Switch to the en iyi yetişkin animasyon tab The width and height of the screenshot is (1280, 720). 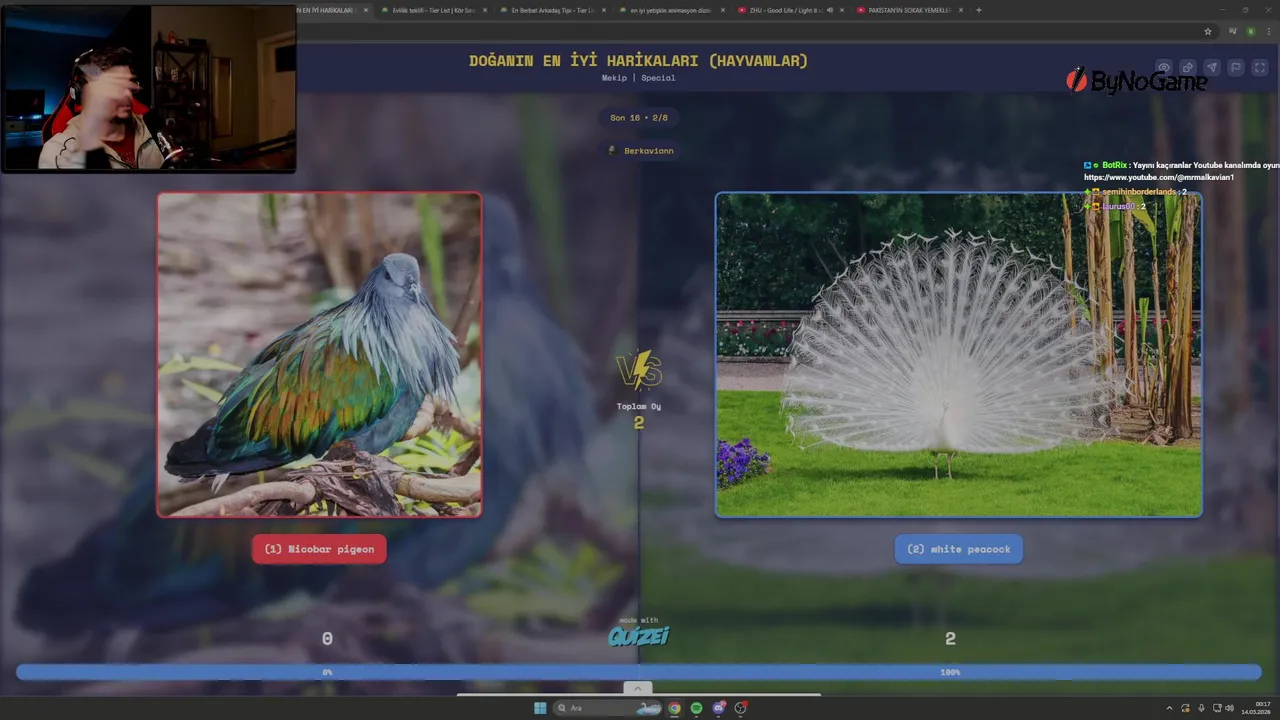click(x=670, y=10)
